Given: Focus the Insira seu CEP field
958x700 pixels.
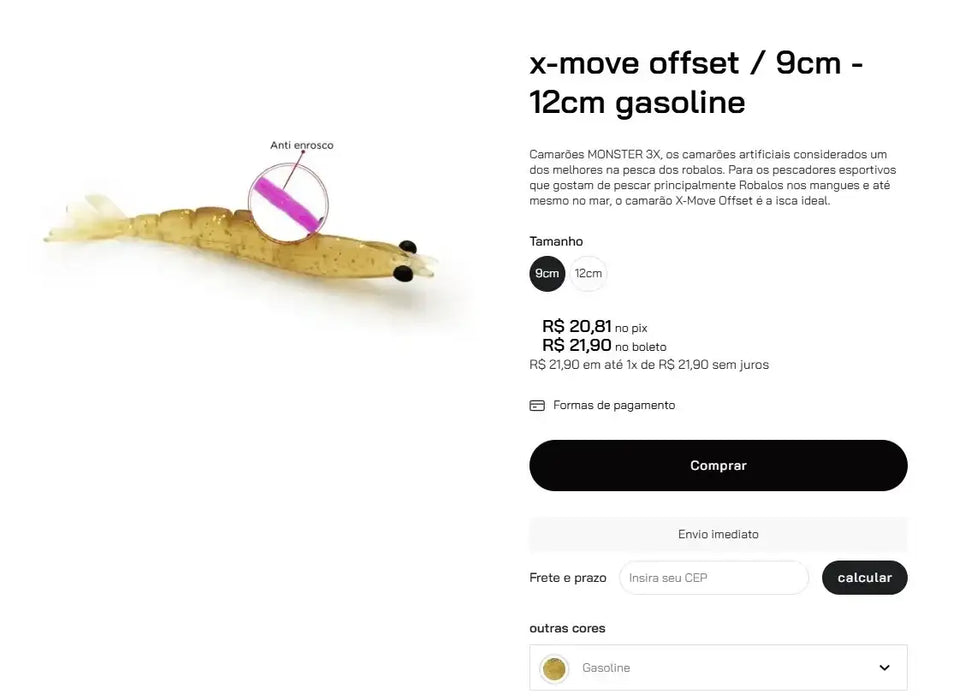Looking at the screenshot, I should click(713, 578).
